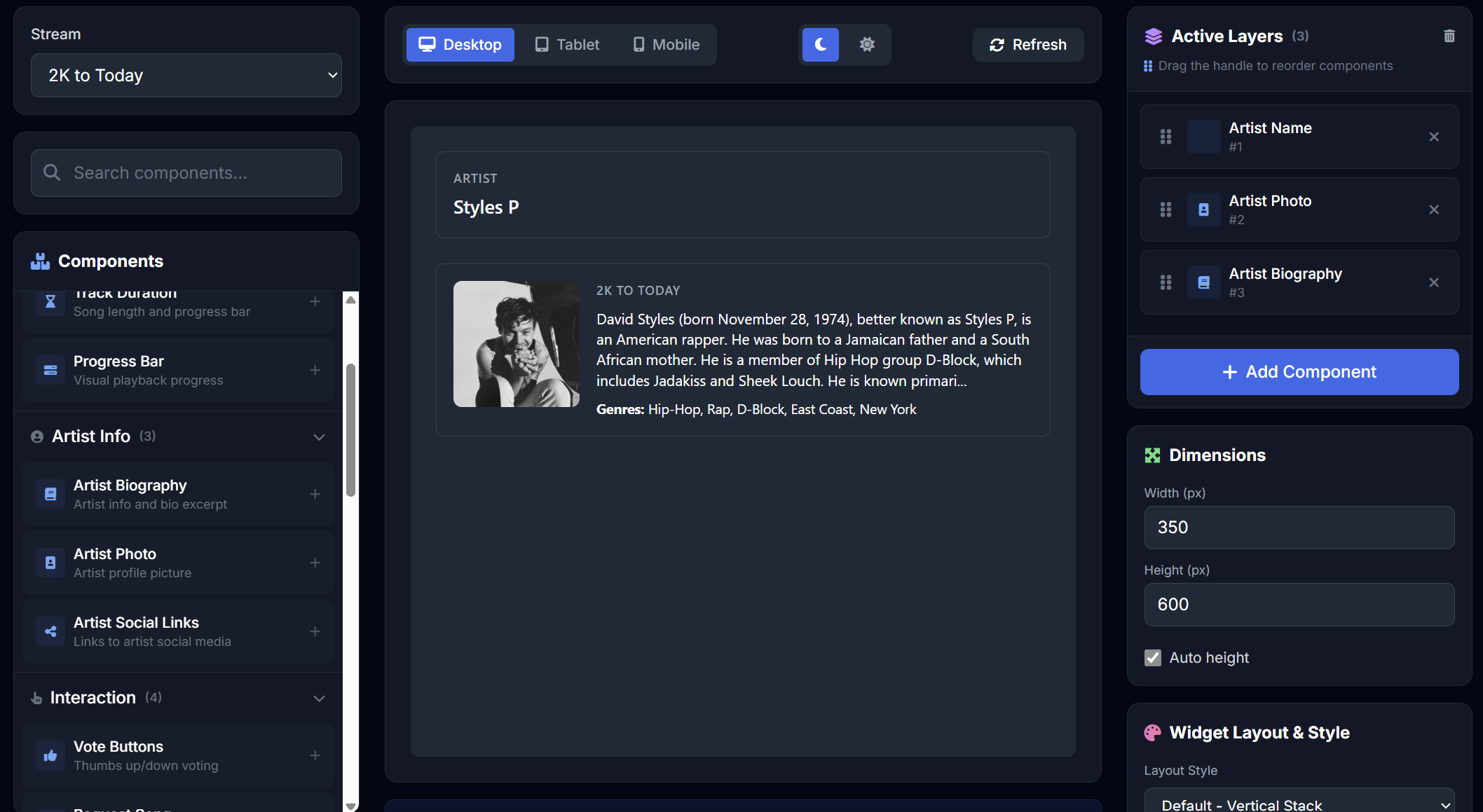The image size is (1483, 812).
Task: Click the Widget Layout & Style palette icon
Action: (1153, 733)
